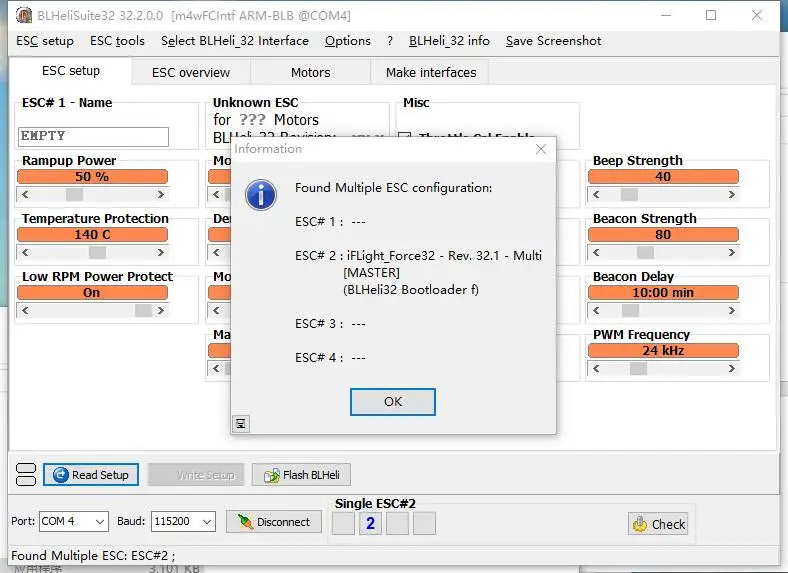Click Low RPM Power Protect left arrow
This screenshot has height=573, width=788.
[x=25, y=311]
